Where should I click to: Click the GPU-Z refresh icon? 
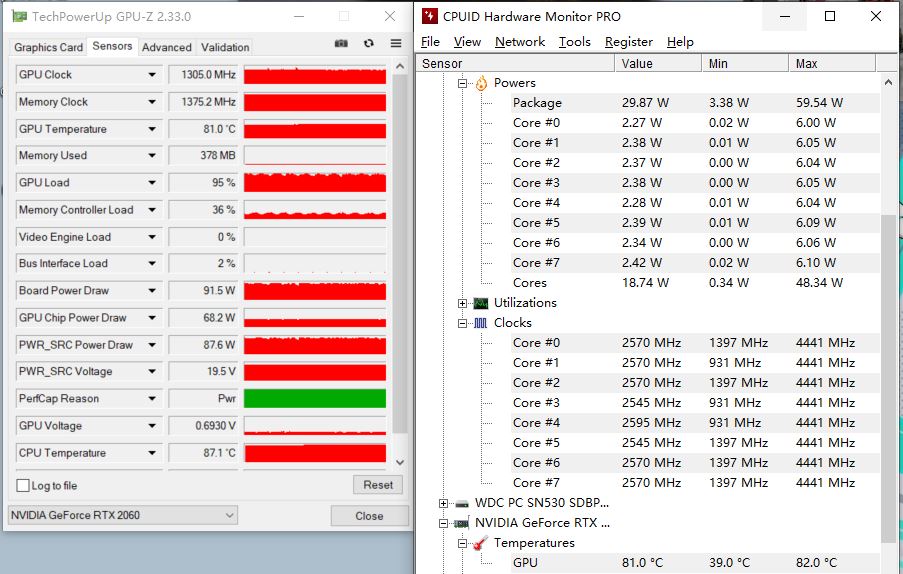[x=369, y=43]
